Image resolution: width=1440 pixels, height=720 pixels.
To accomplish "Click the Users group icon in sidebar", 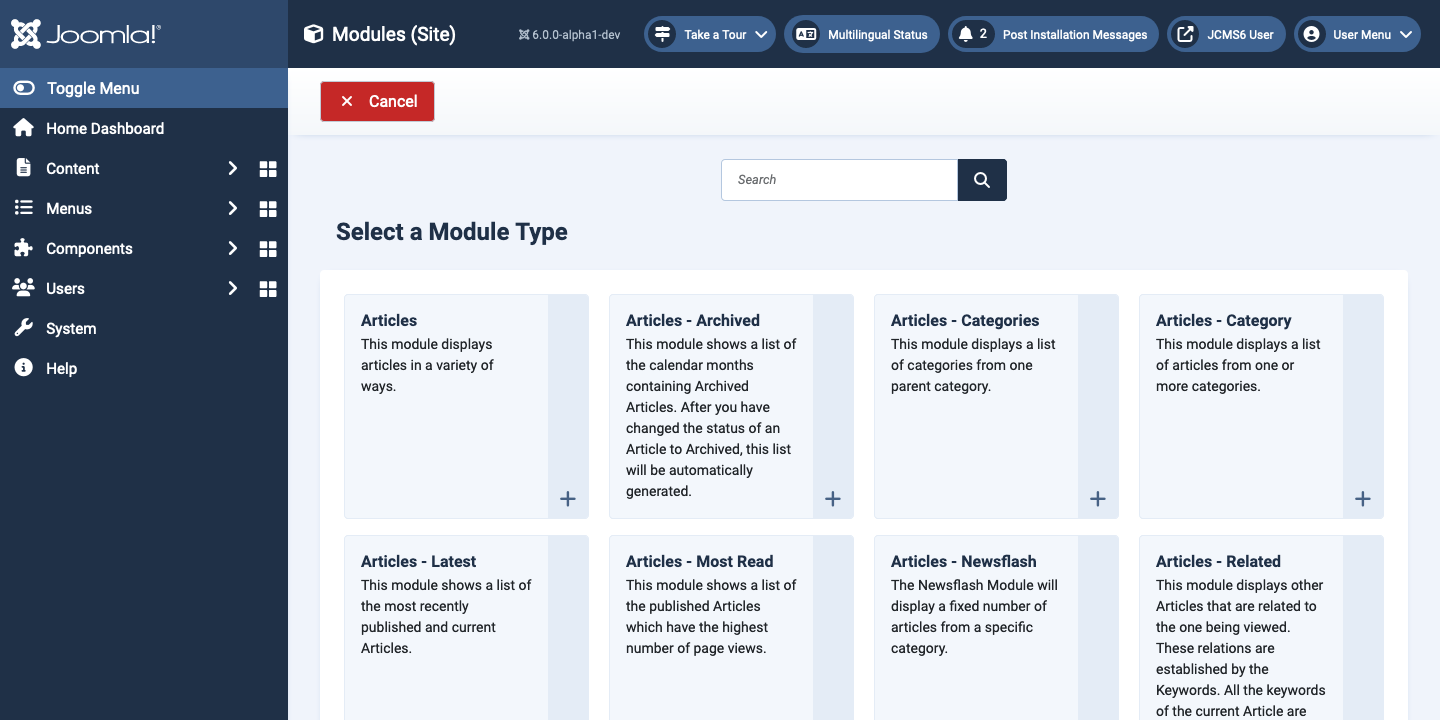I will pos(23,288).
